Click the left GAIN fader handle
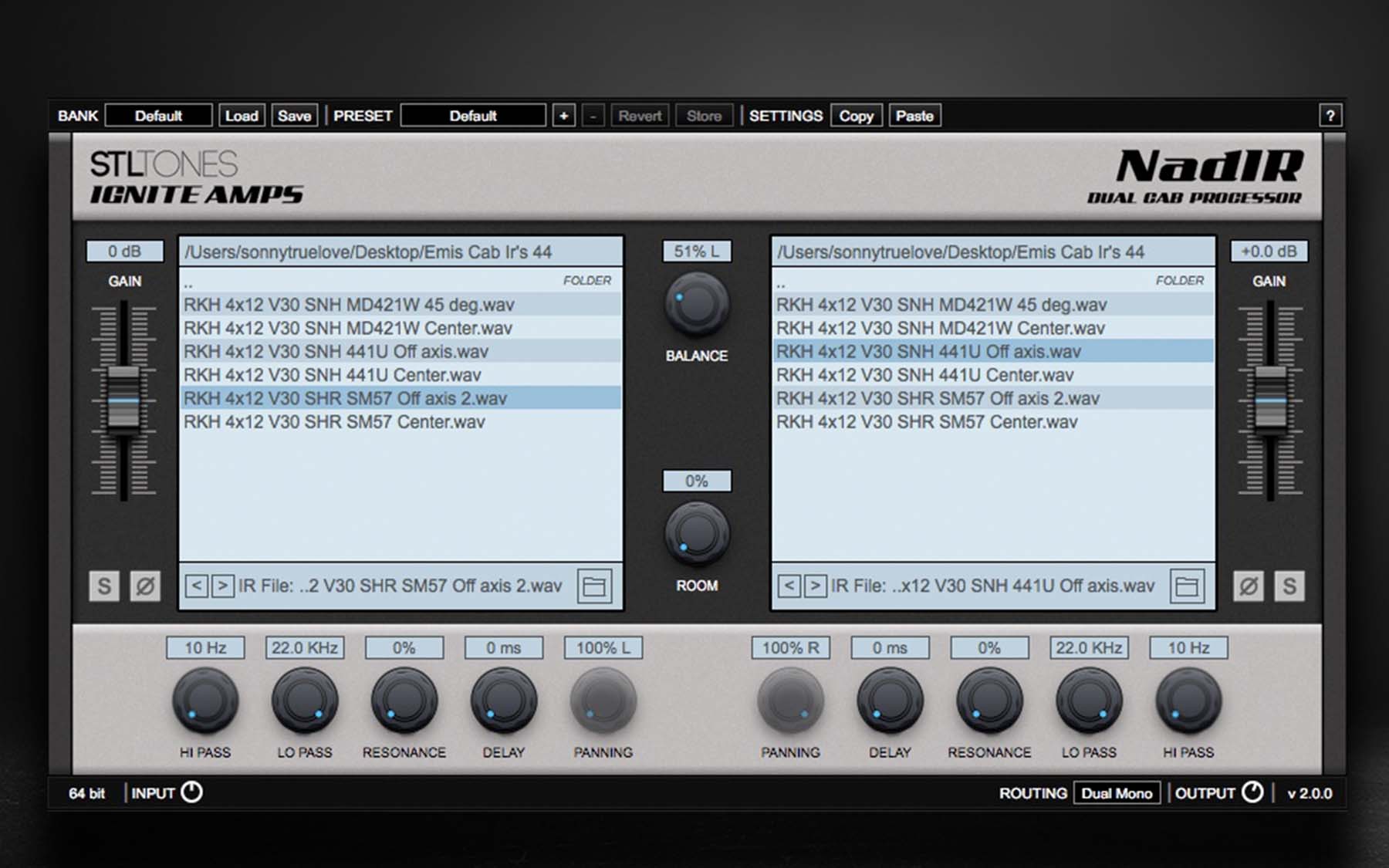Image resolution: width=1389 pixels, height=868 pixels. pos(123,401)
